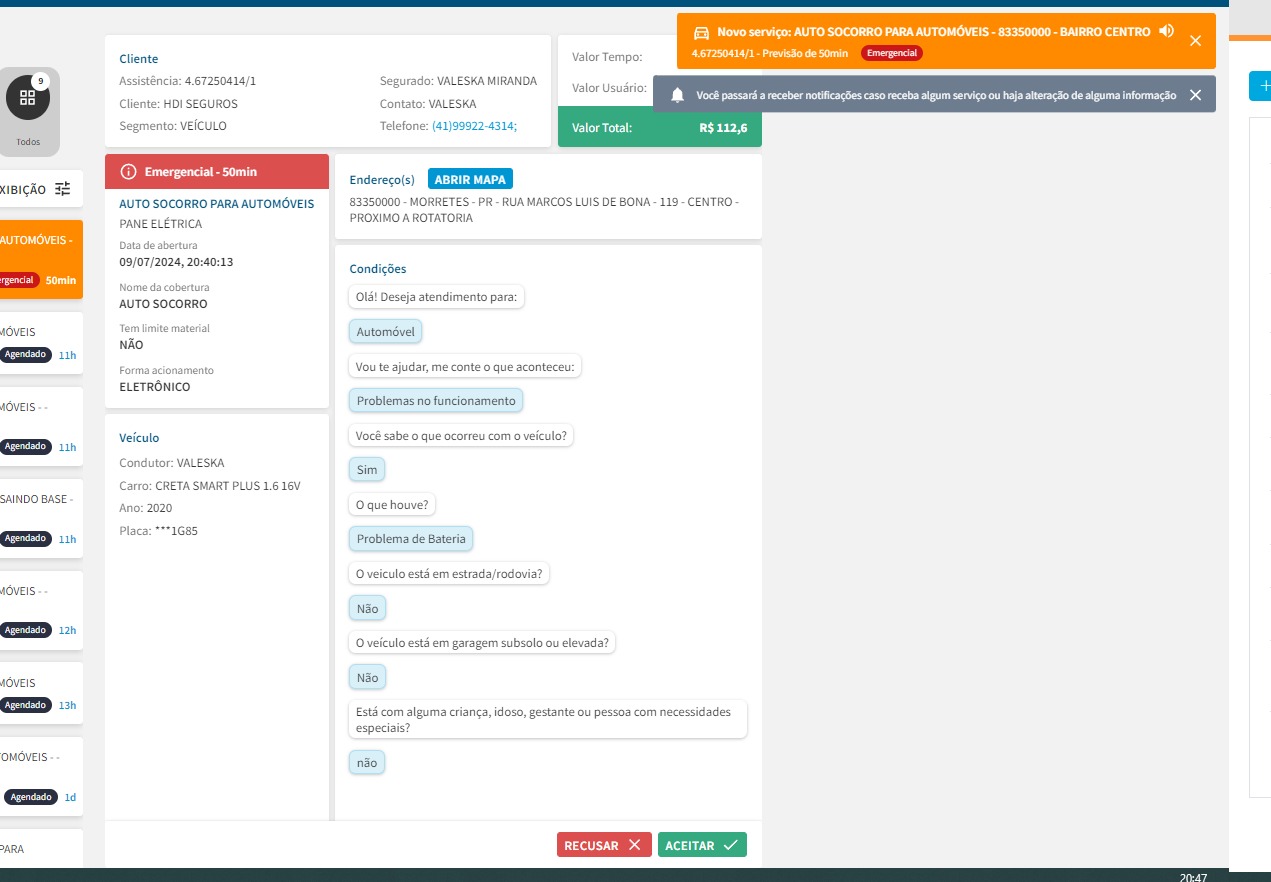
Task: Click 'AUTO SOCORRO PARA AUTOMÓVEIS' service title
Action: [x=217, y=204]
